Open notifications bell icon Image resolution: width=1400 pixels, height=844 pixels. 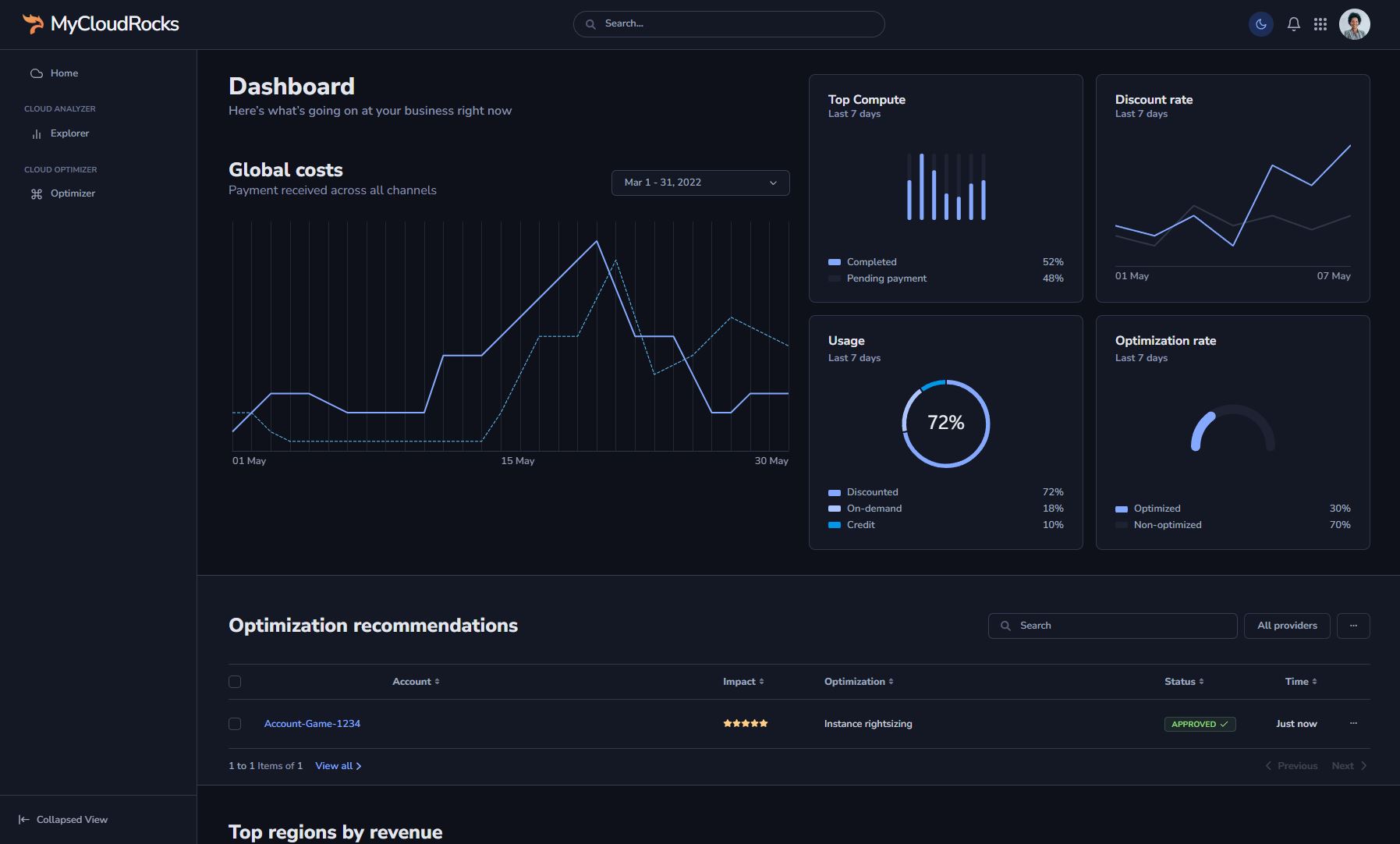[1294, 24]
